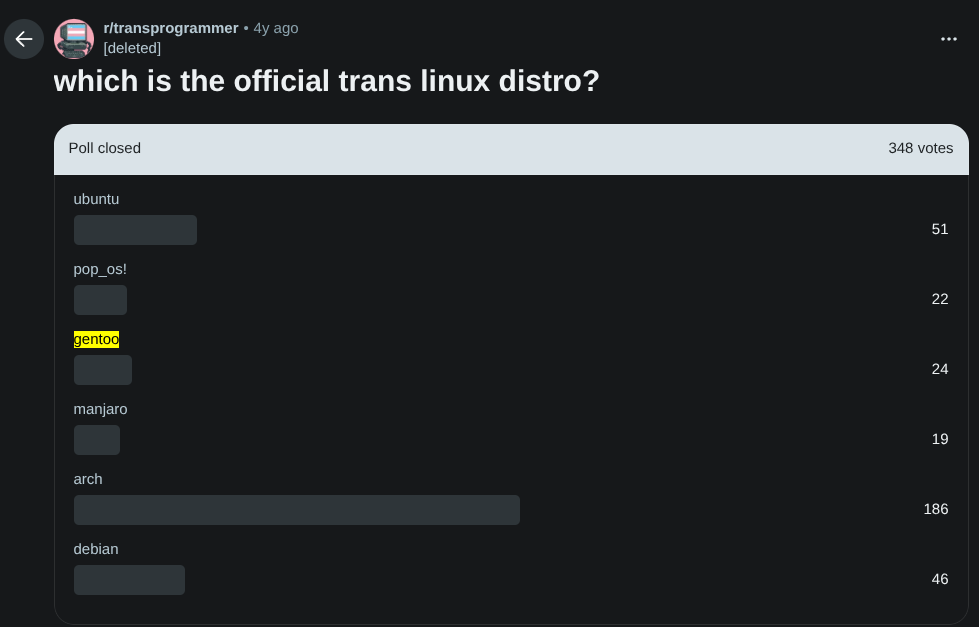This screenshot has width=979, height=627.
Task: Click the gentoo result bar
Action: coord(103,370)
